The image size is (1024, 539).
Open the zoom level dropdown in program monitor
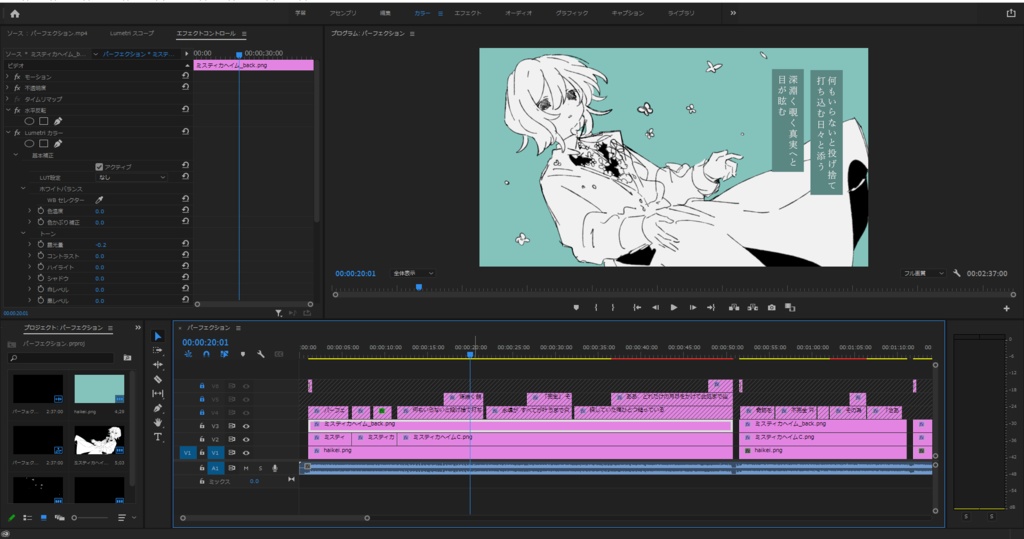(x=413, y=273)
